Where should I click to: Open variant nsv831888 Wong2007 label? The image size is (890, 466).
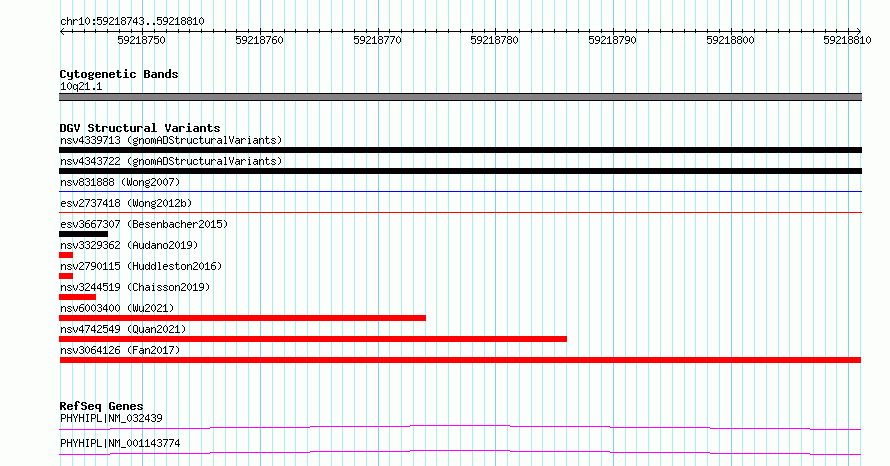120,182
